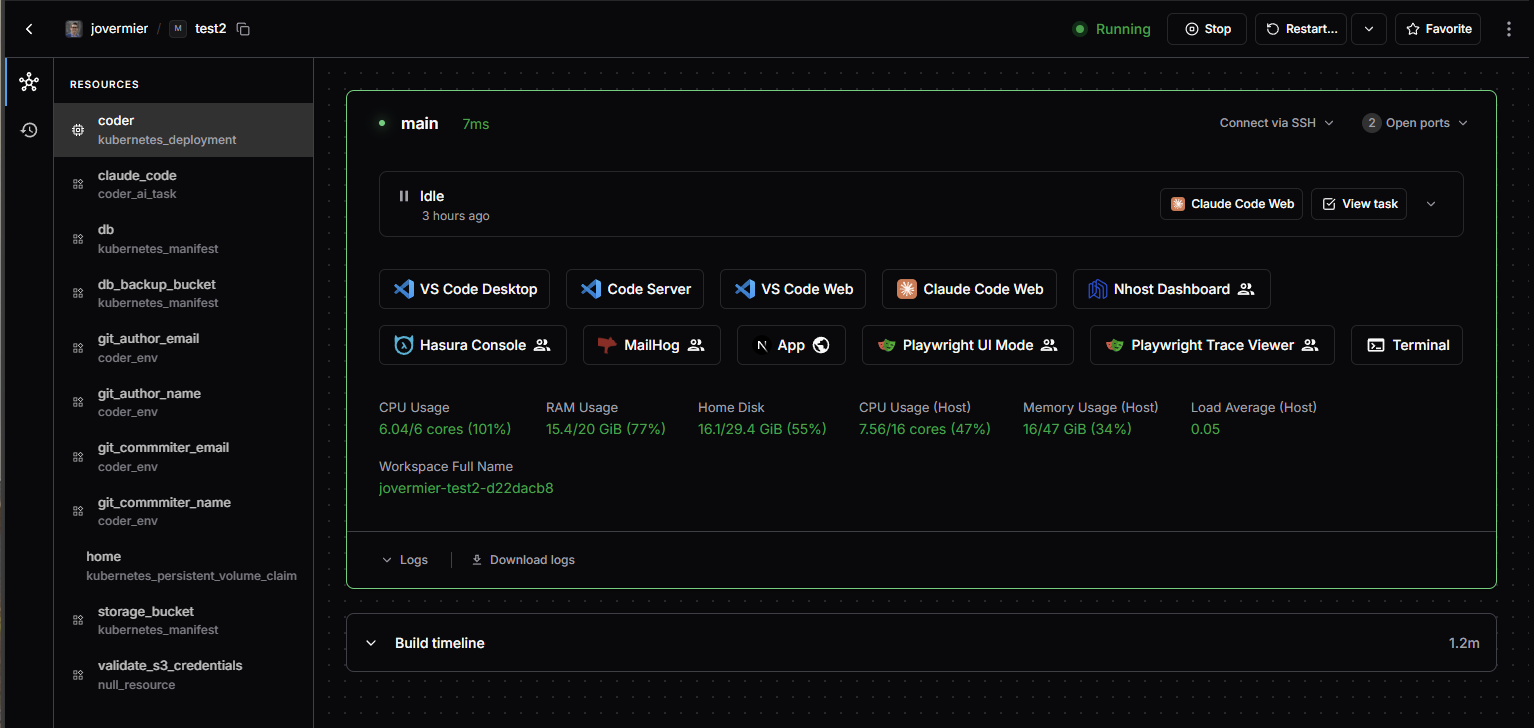
Task: Launch VS Code Web app
Action: click(x=793, y=289)
